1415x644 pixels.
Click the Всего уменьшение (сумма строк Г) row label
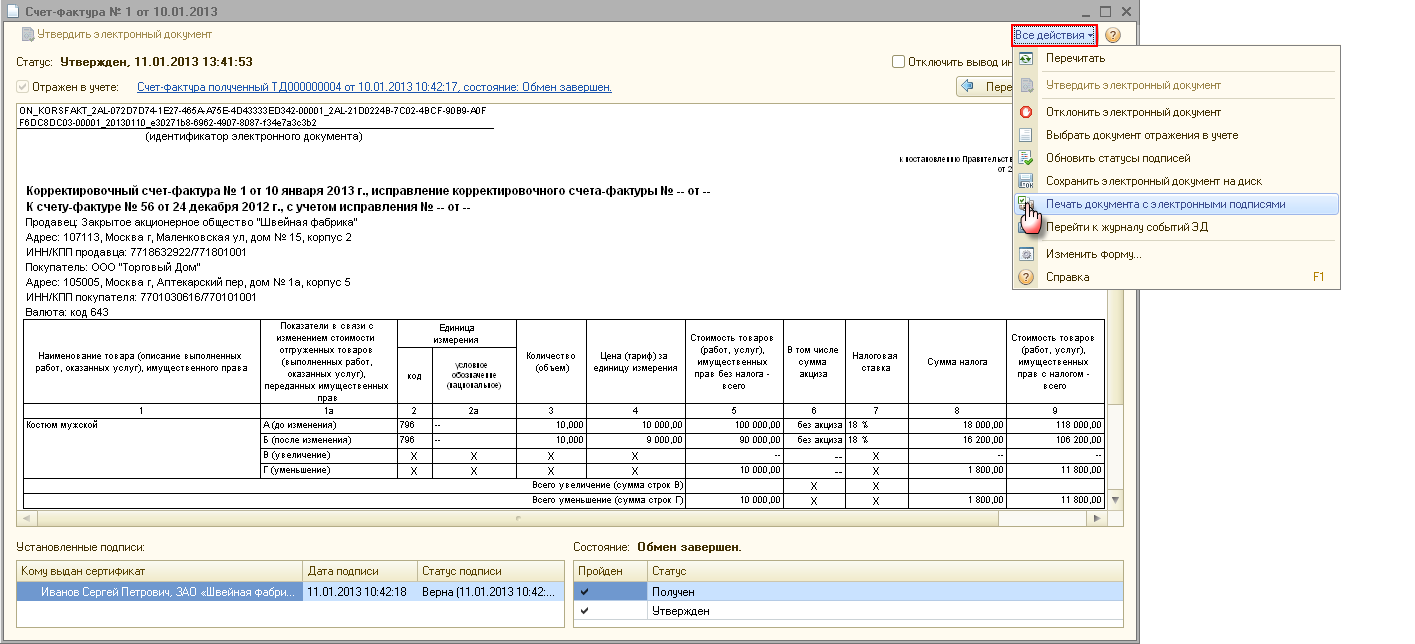[x=606, y=500]
